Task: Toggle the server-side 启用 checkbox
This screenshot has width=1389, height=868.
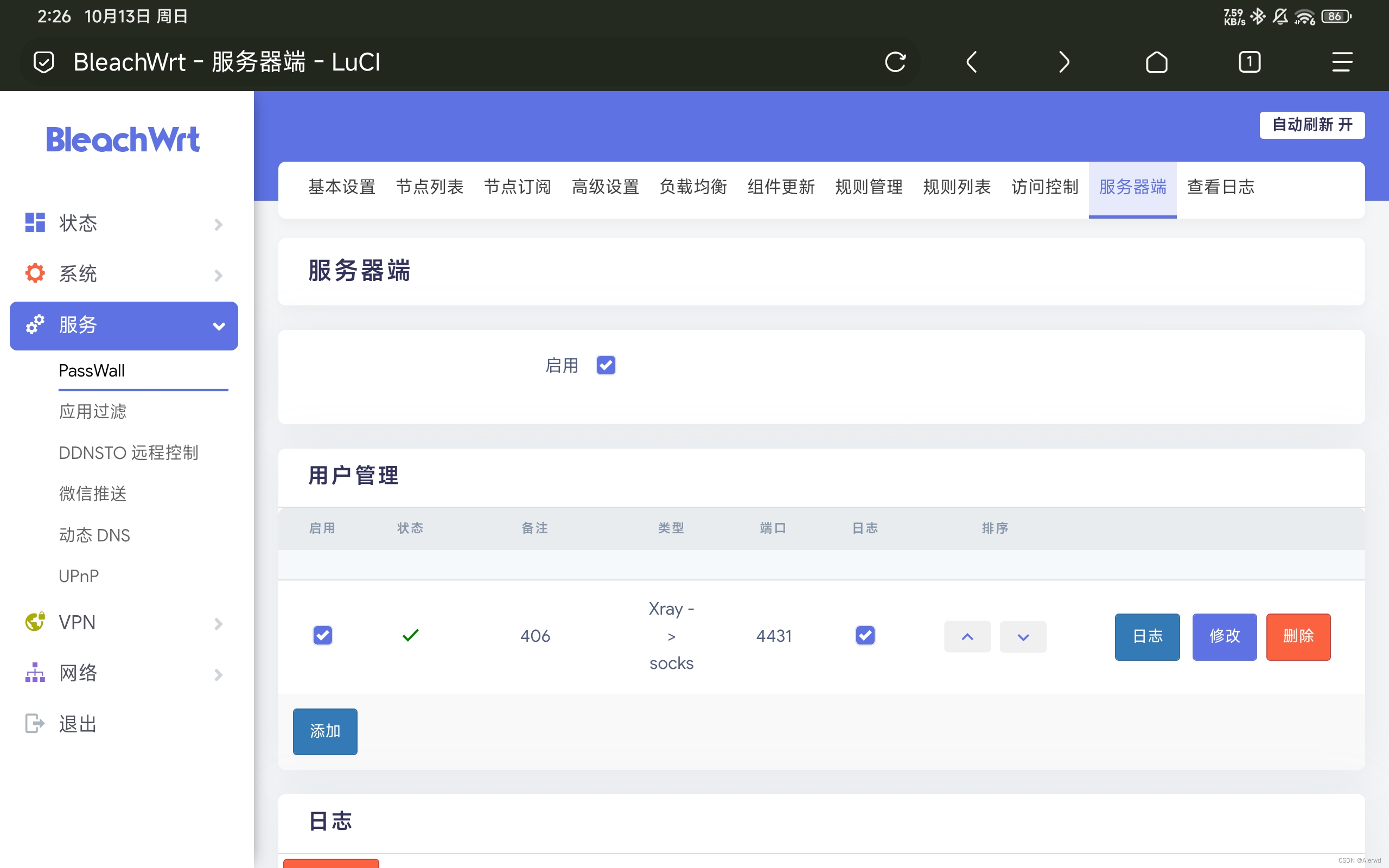Action: tap(606, 365)
